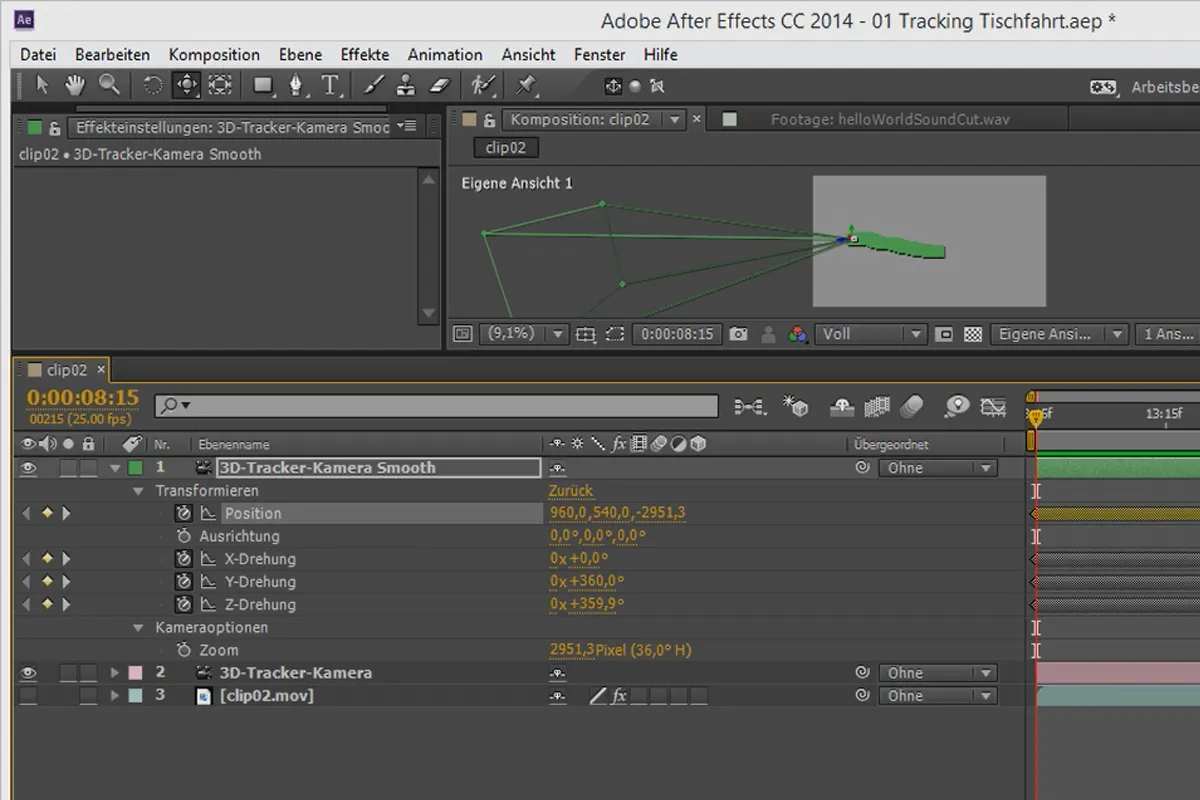Open the Ebene menu
Viewport: 1200px width, 800px height.
click(300, 55)
